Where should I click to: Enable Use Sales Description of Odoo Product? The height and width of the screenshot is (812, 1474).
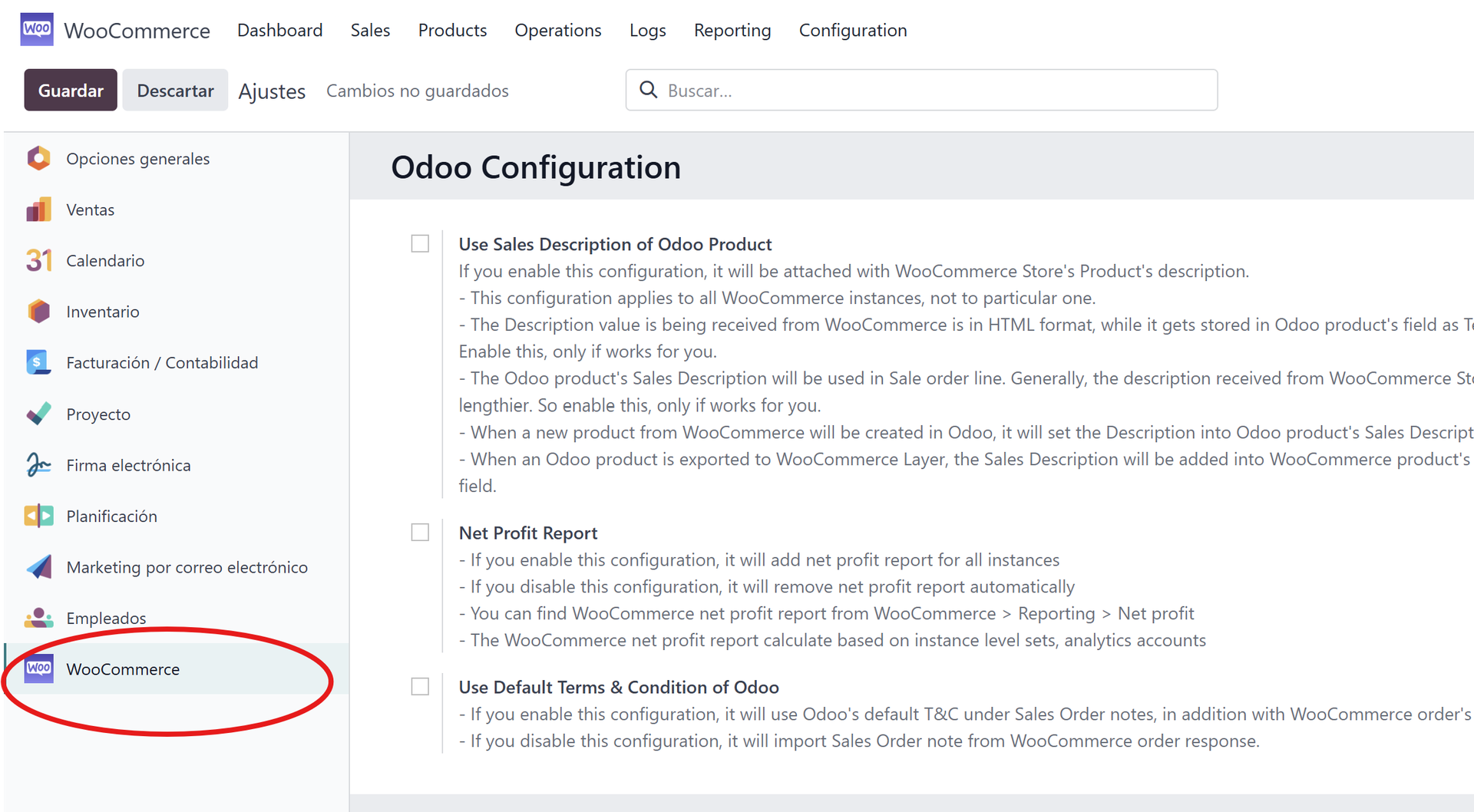(x=420, y=243)
